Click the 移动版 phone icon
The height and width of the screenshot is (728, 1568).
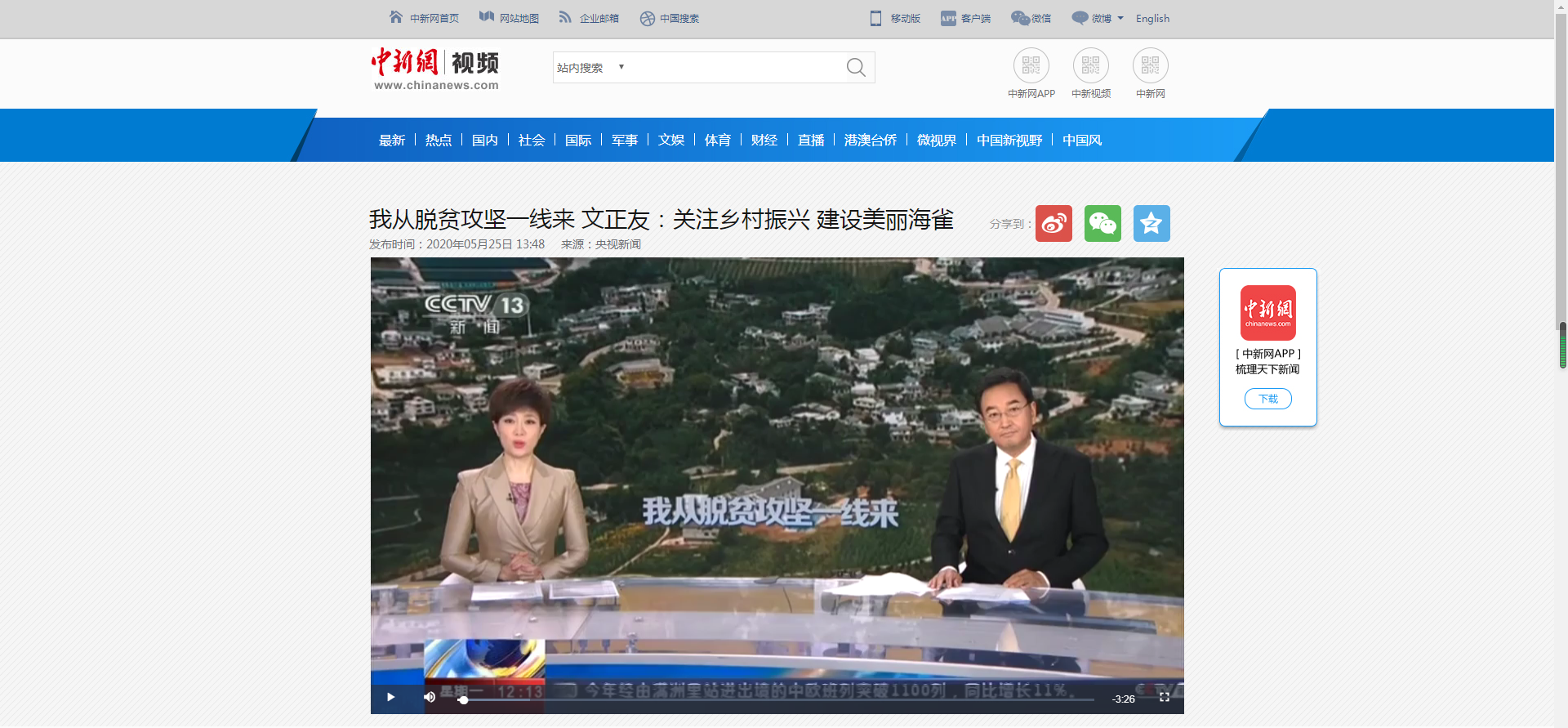point(876,18)
